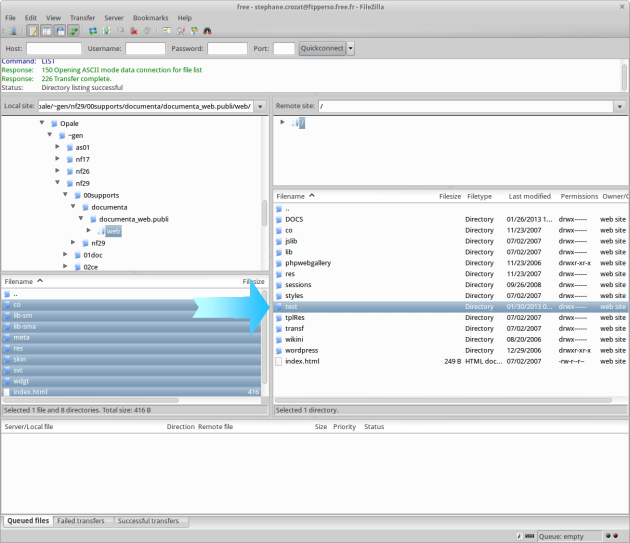
Task: Switch to the Successful transfers tab
Action: (x=151, y=521)
